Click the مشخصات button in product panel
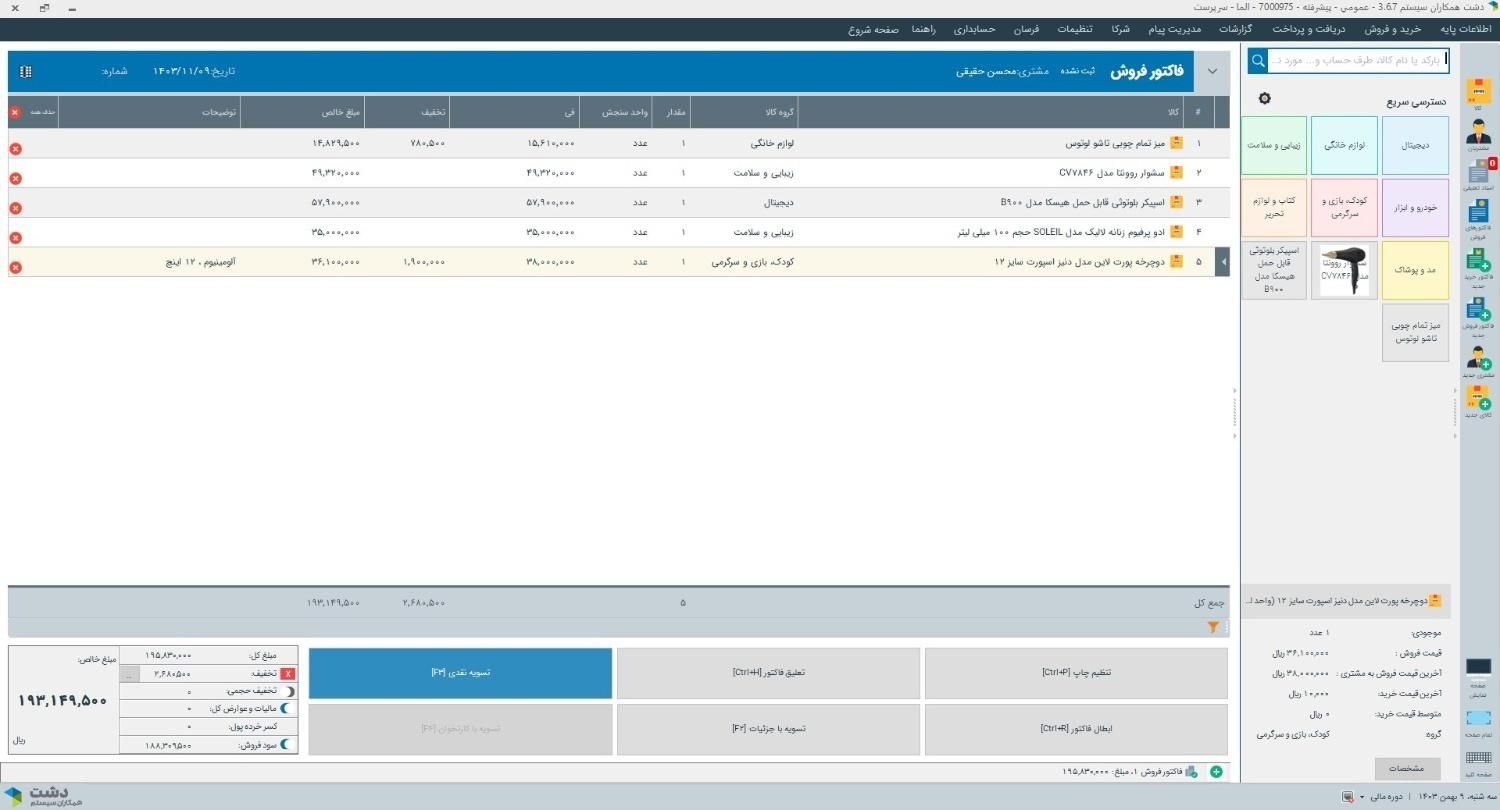Image resolution: width=1500 pixels, height=810 pixels. (1407, 768)
